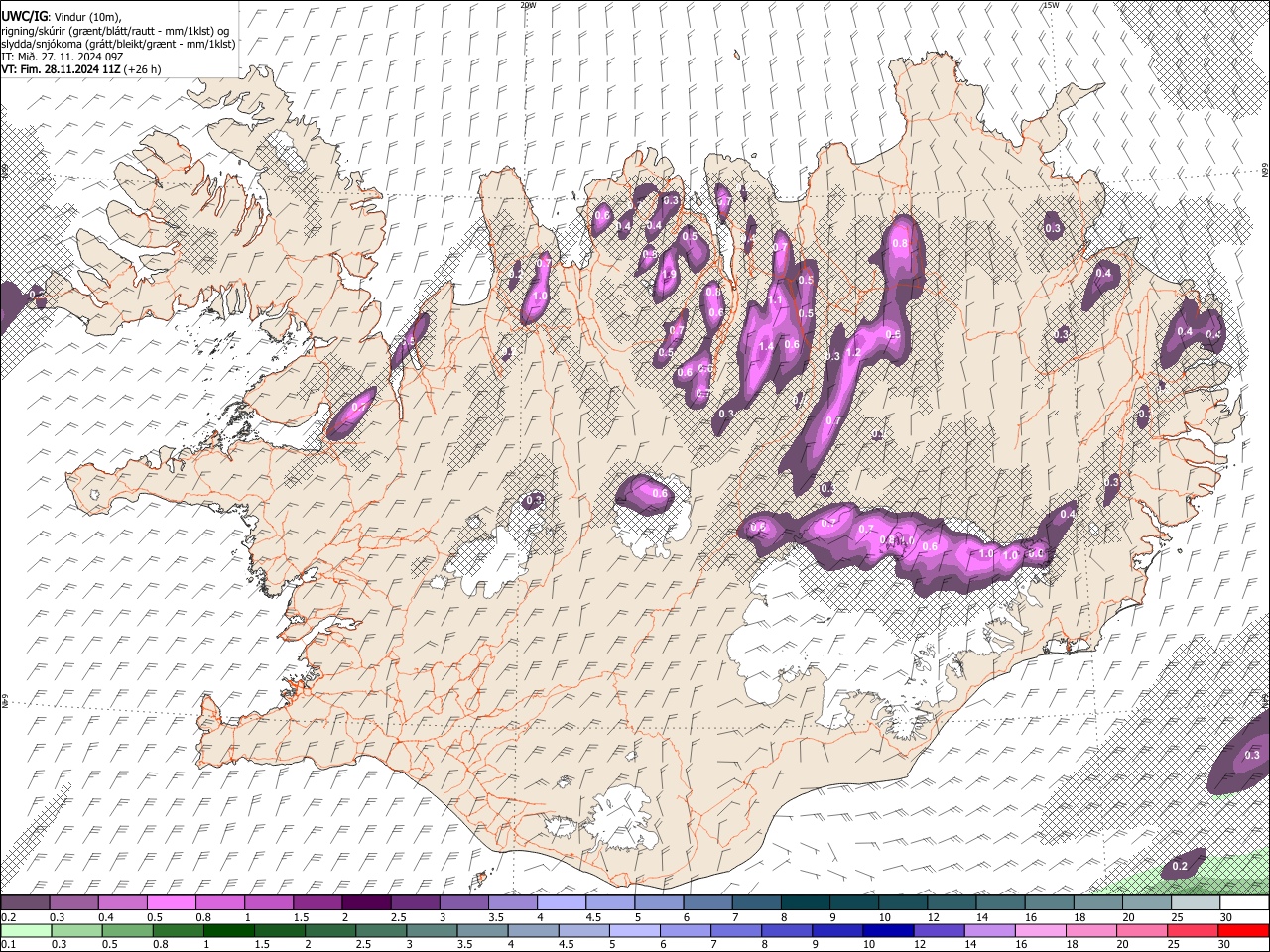Select the '1.2' snowfall value on the map

[852, 353]
